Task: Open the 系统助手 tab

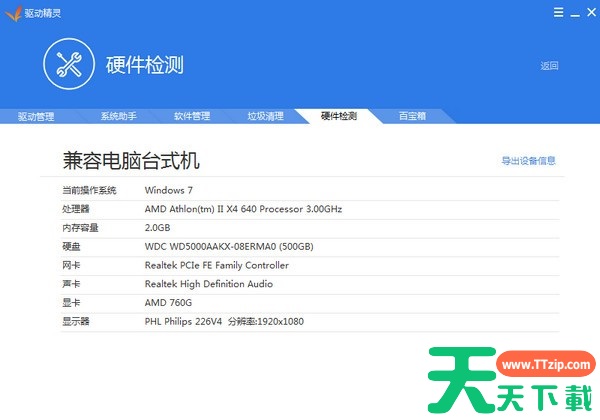Action: pos(118,116)
